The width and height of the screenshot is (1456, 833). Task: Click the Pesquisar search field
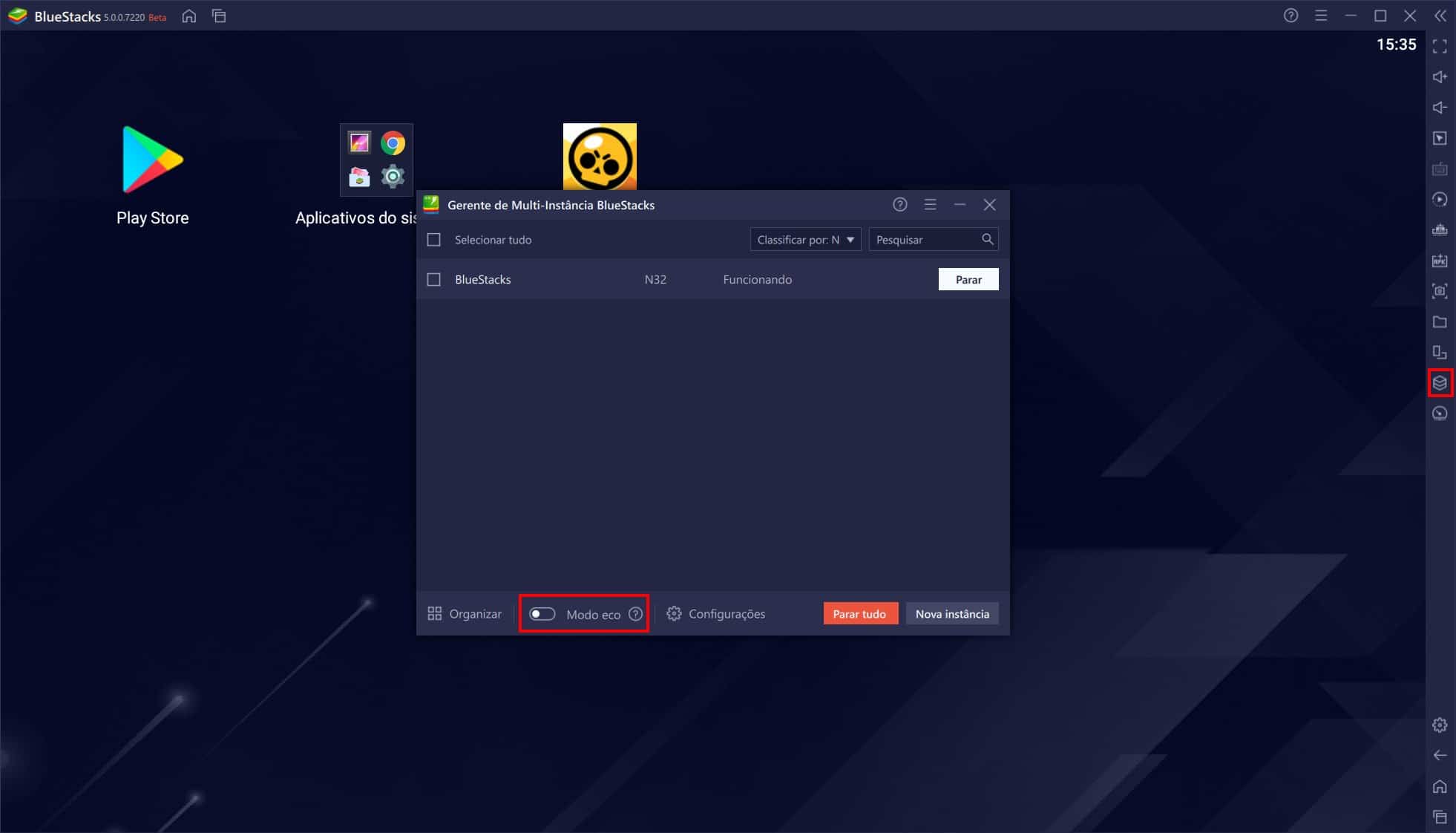tap(925, 240)
